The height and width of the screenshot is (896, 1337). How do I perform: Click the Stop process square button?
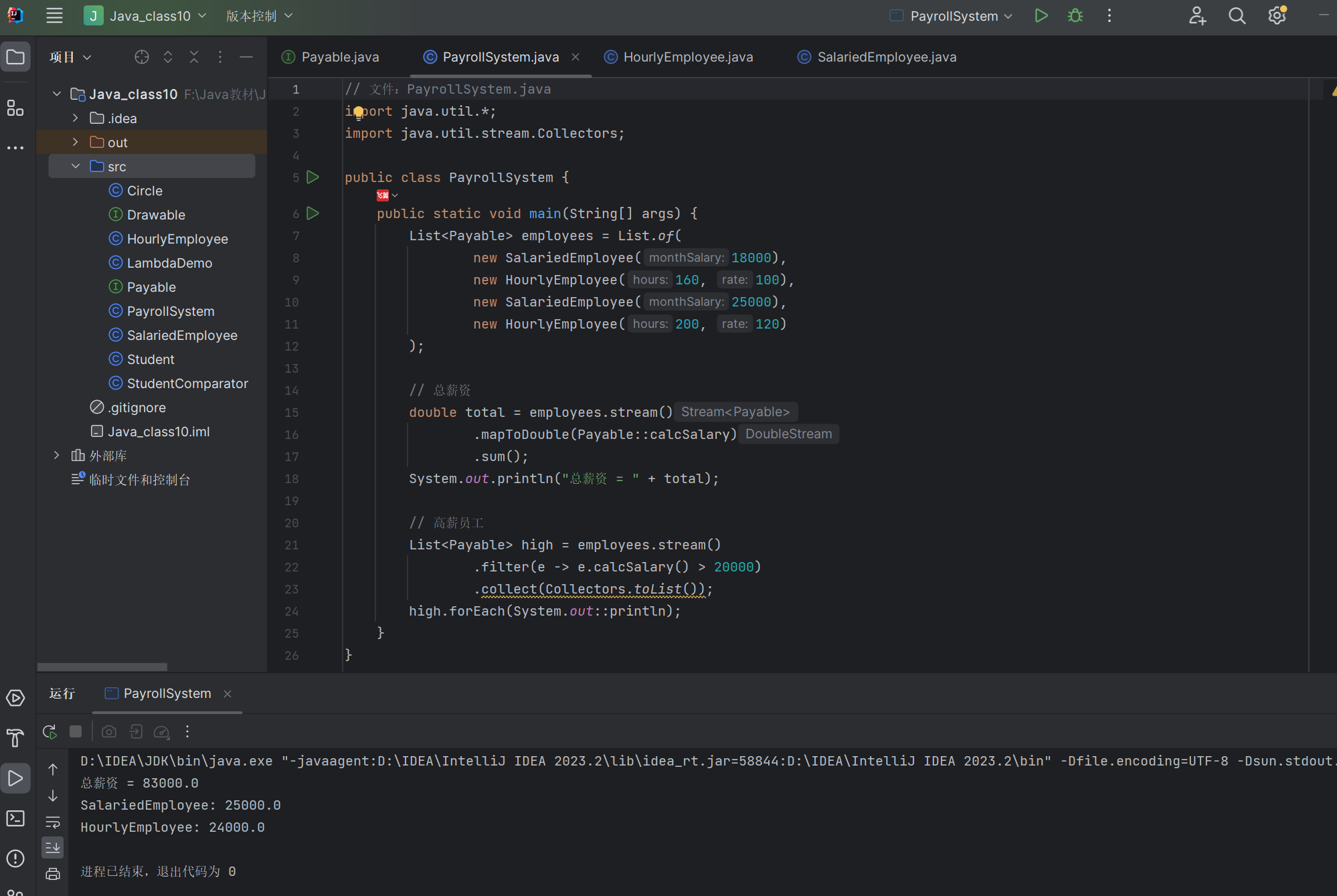pyautogui.click(x=76, y=731)
